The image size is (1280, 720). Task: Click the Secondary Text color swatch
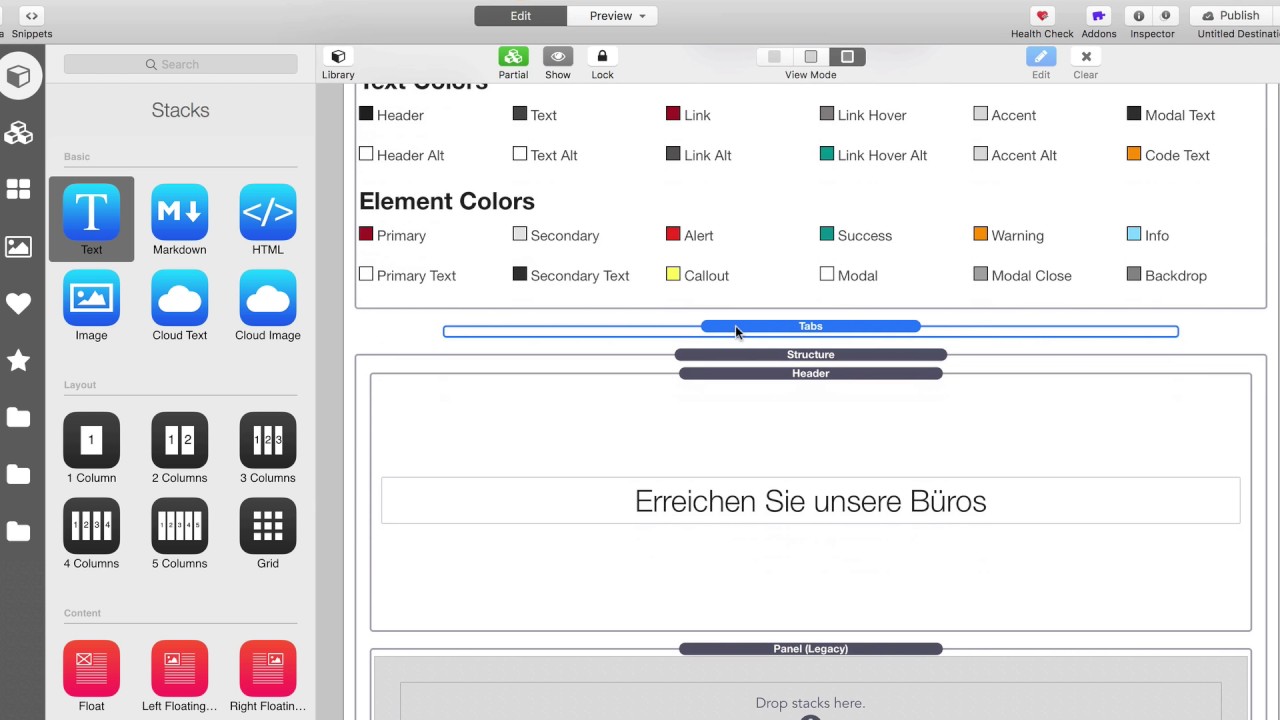(520, 274)
